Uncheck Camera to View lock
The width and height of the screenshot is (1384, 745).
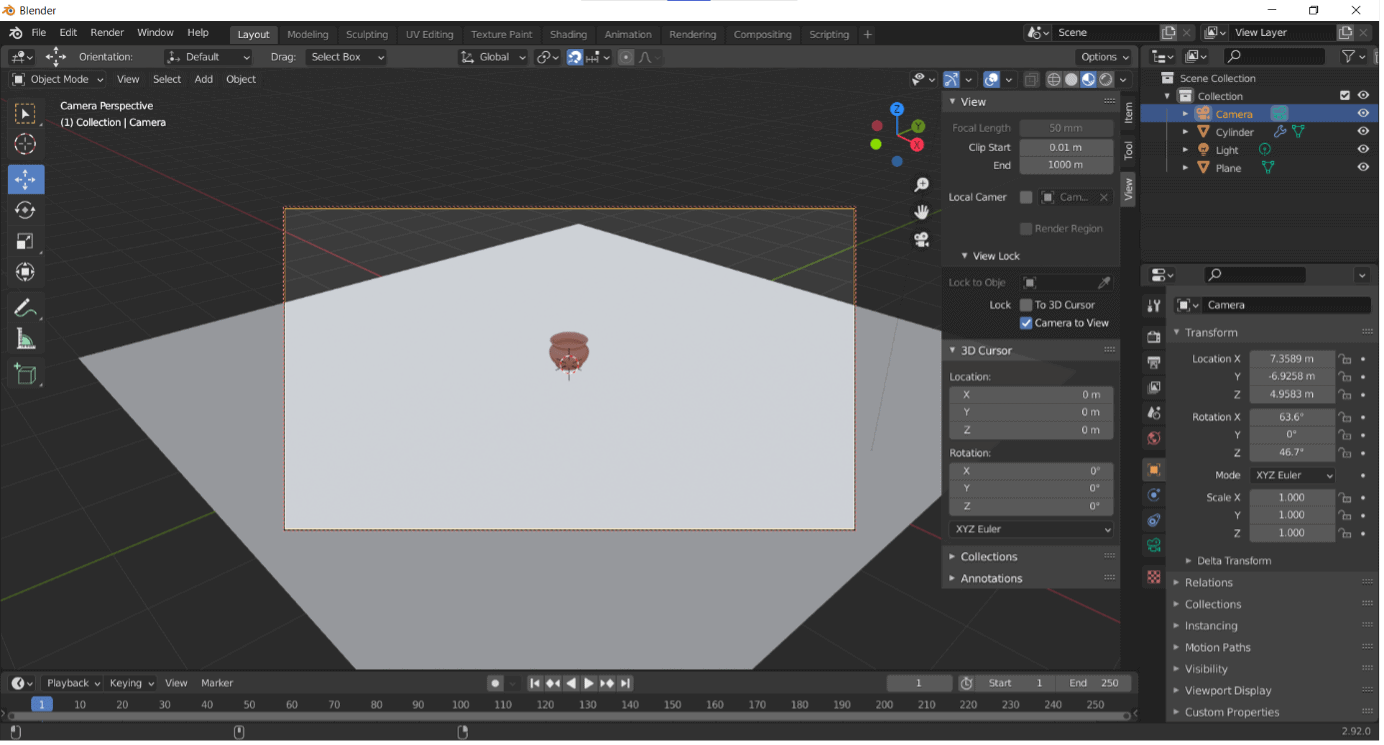[x=1026, y=323]
